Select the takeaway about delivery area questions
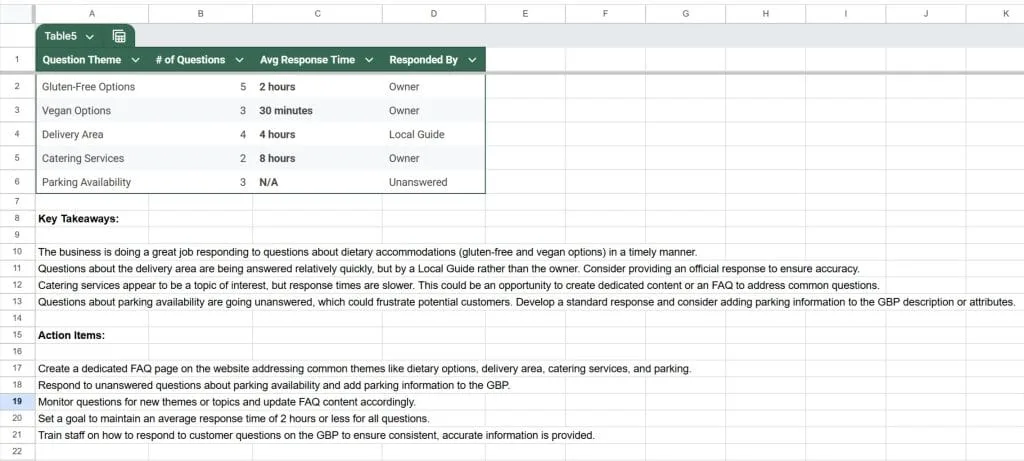The height and width of the screenshot is (461, 1024). coord(449,268)
